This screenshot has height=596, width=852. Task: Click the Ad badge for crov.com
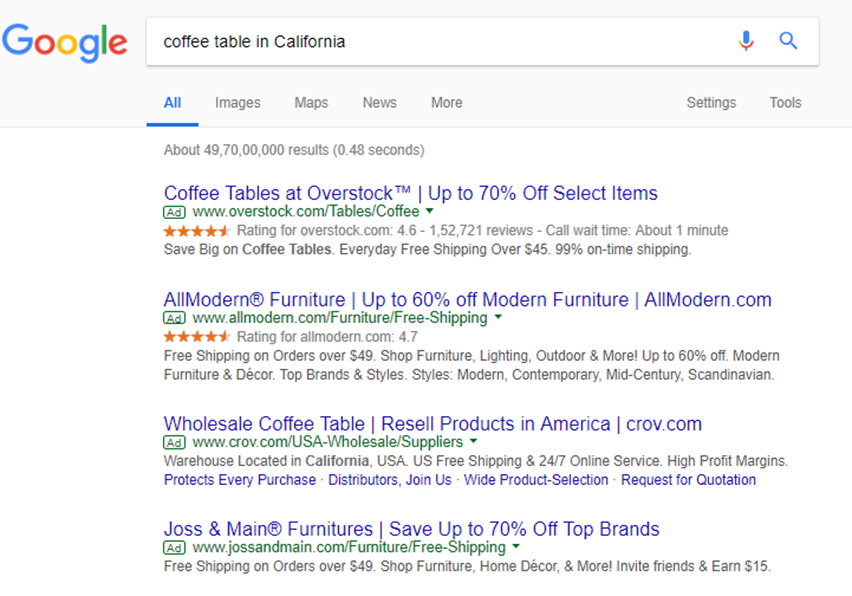174,443
